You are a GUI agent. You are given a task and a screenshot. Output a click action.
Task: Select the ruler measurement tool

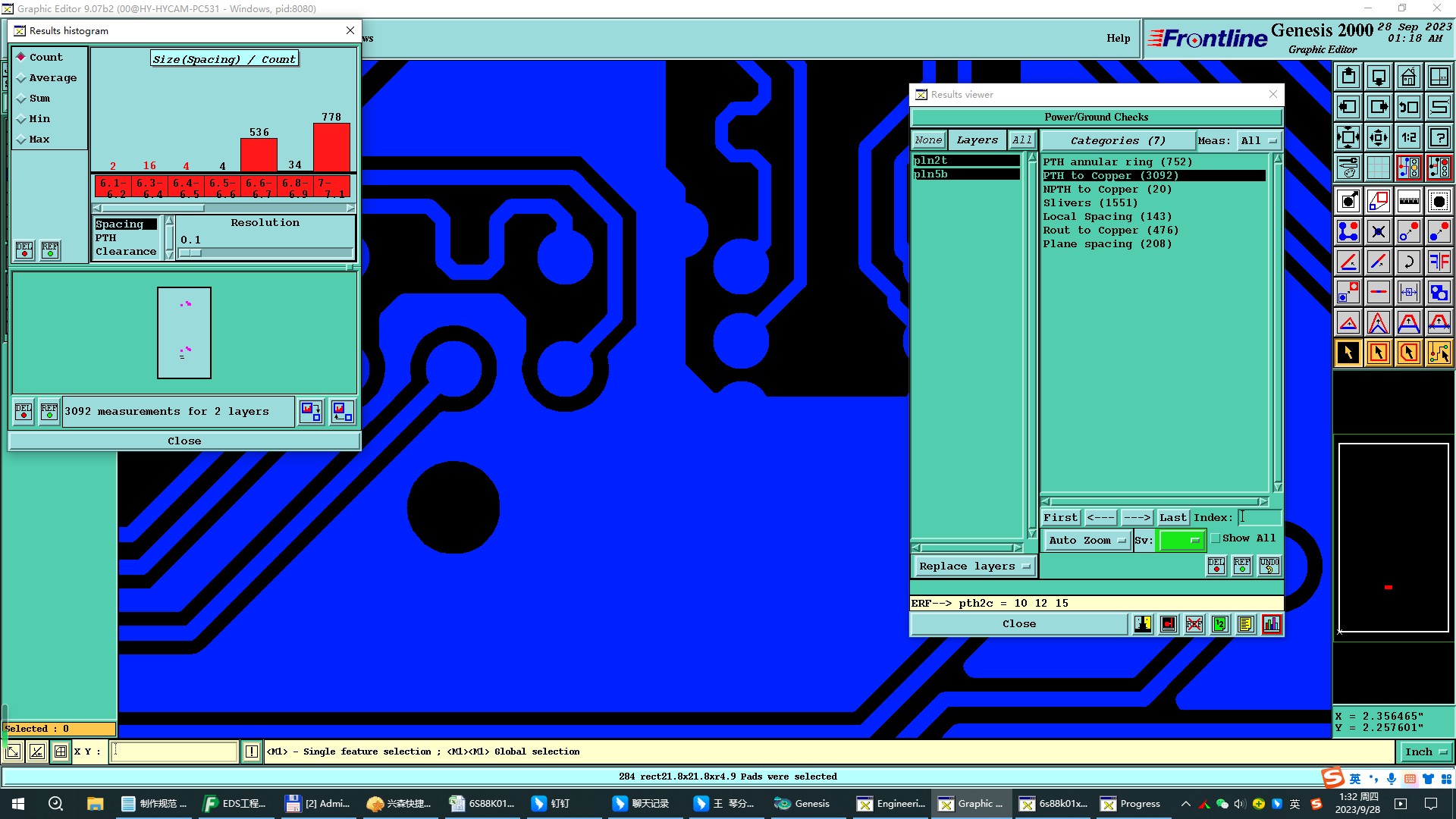(1408, 201)
